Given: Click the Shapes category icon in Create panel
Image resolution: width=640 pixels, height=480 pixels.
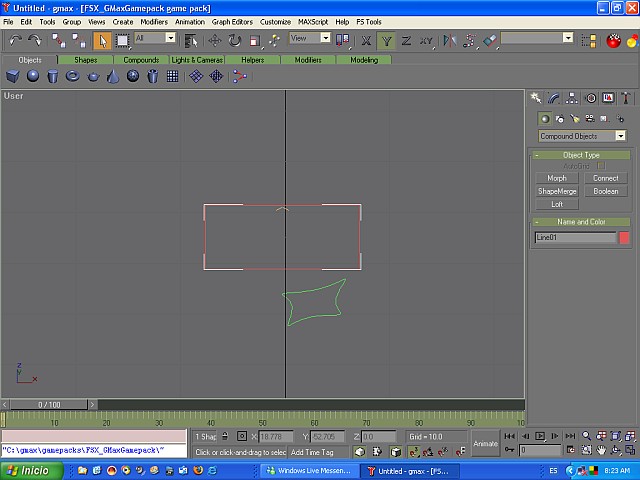Looking at the screenshot, I should point(559,119).
